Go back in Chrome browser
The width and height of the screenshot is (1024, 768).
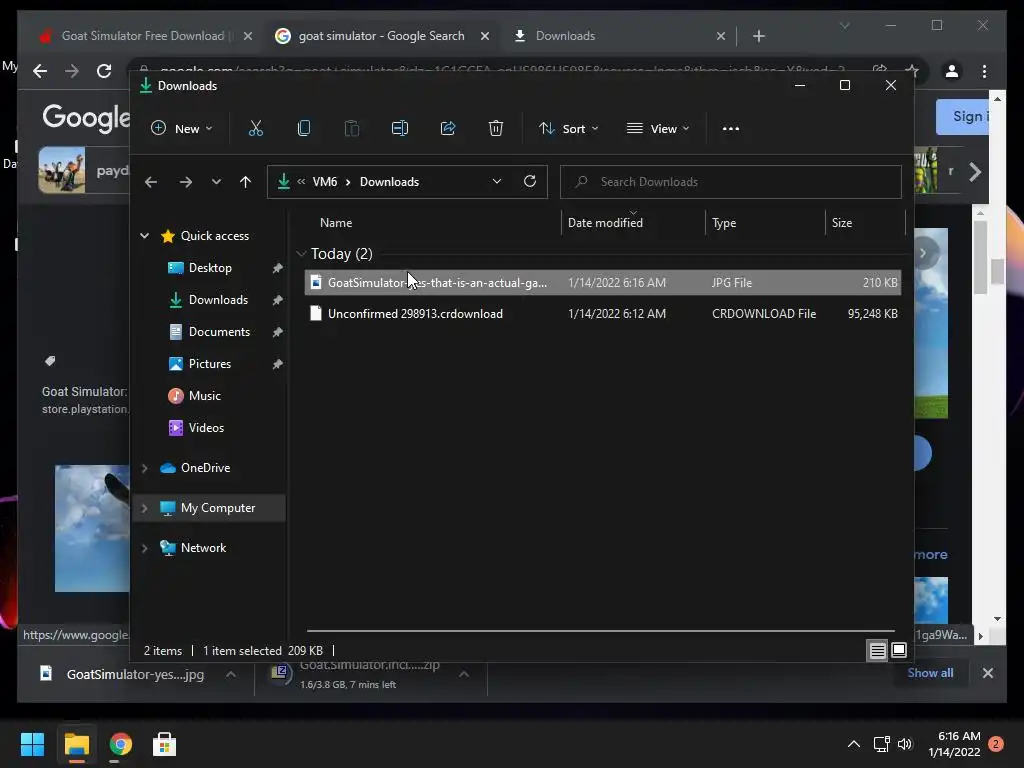[x=40, y=71]
